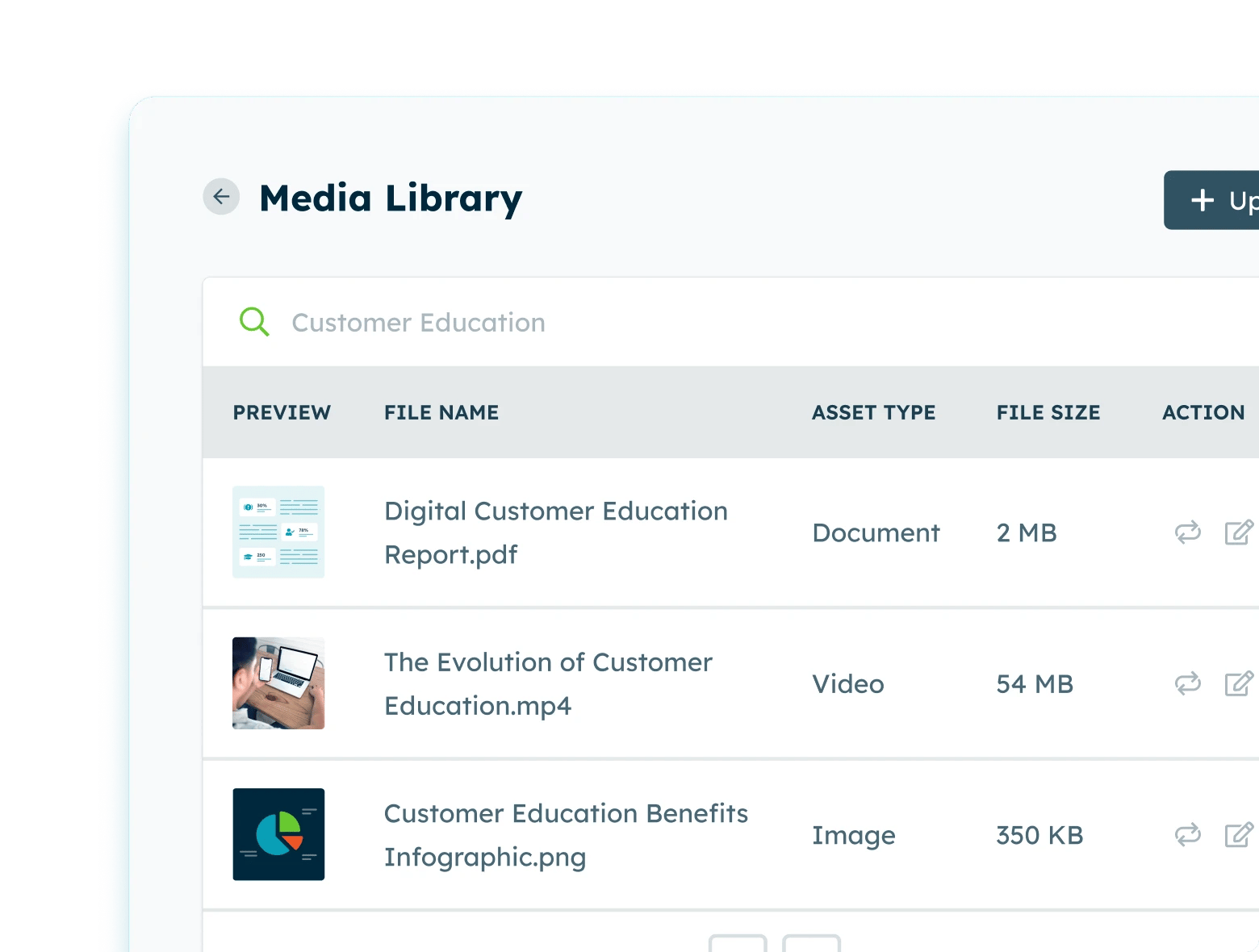
Task: Click the back arrow beside Media Library
Action: click(220, 197)
